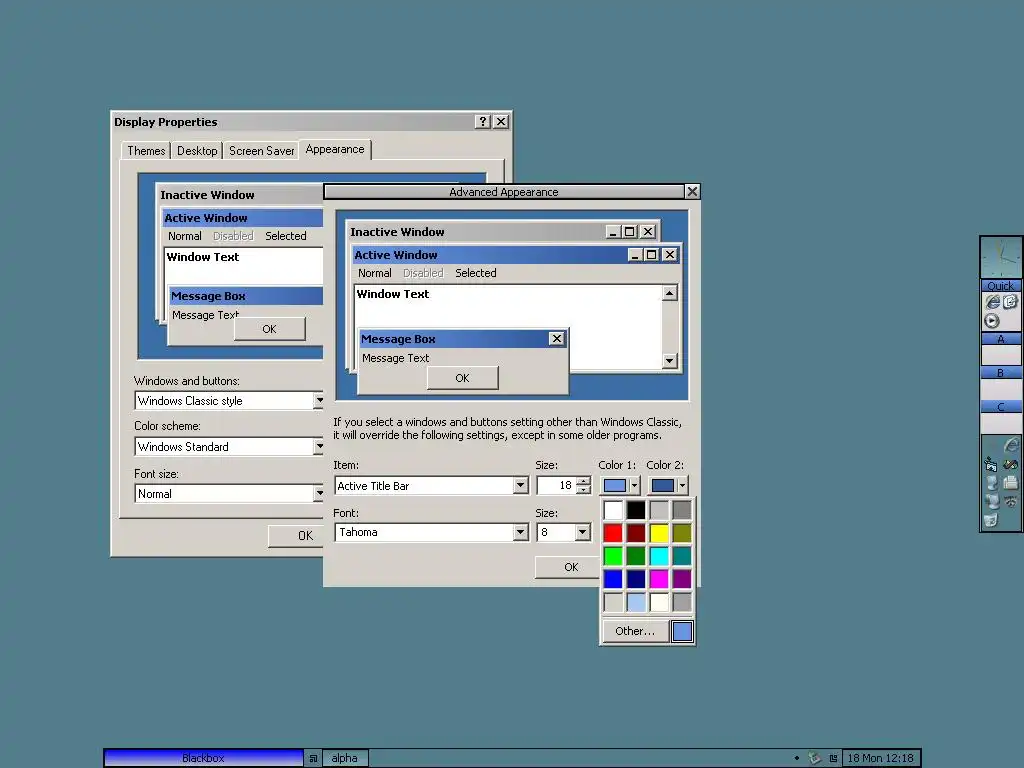Click the date and time 18 Mon 12:18
1024x768 pixels.
[880, 758]
